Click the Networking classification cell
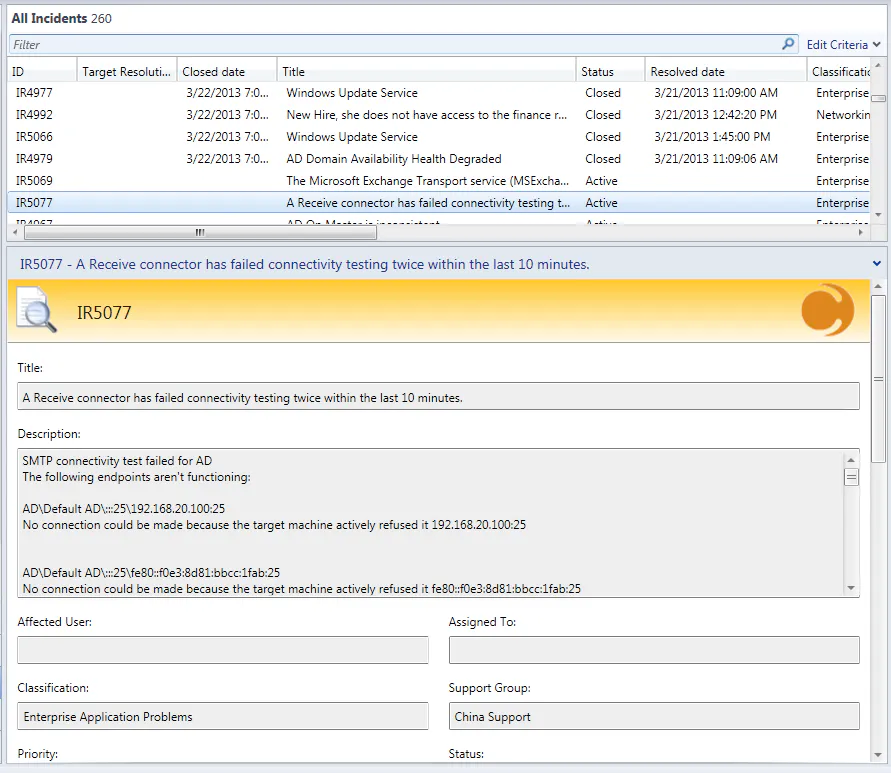Screen dimensions: 891x773 (x=843, y=115)
